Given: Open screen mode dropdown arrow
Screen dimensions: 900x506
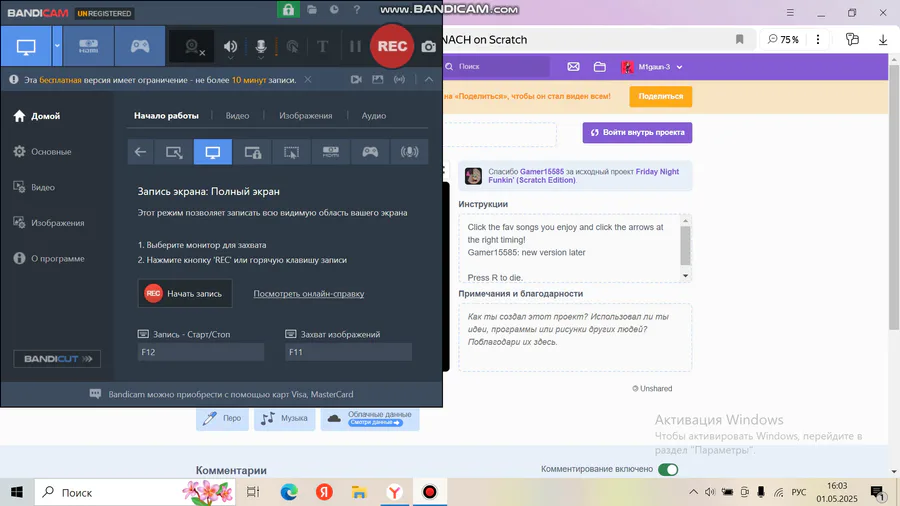Looking at the screenshot, I should (57, 46).
